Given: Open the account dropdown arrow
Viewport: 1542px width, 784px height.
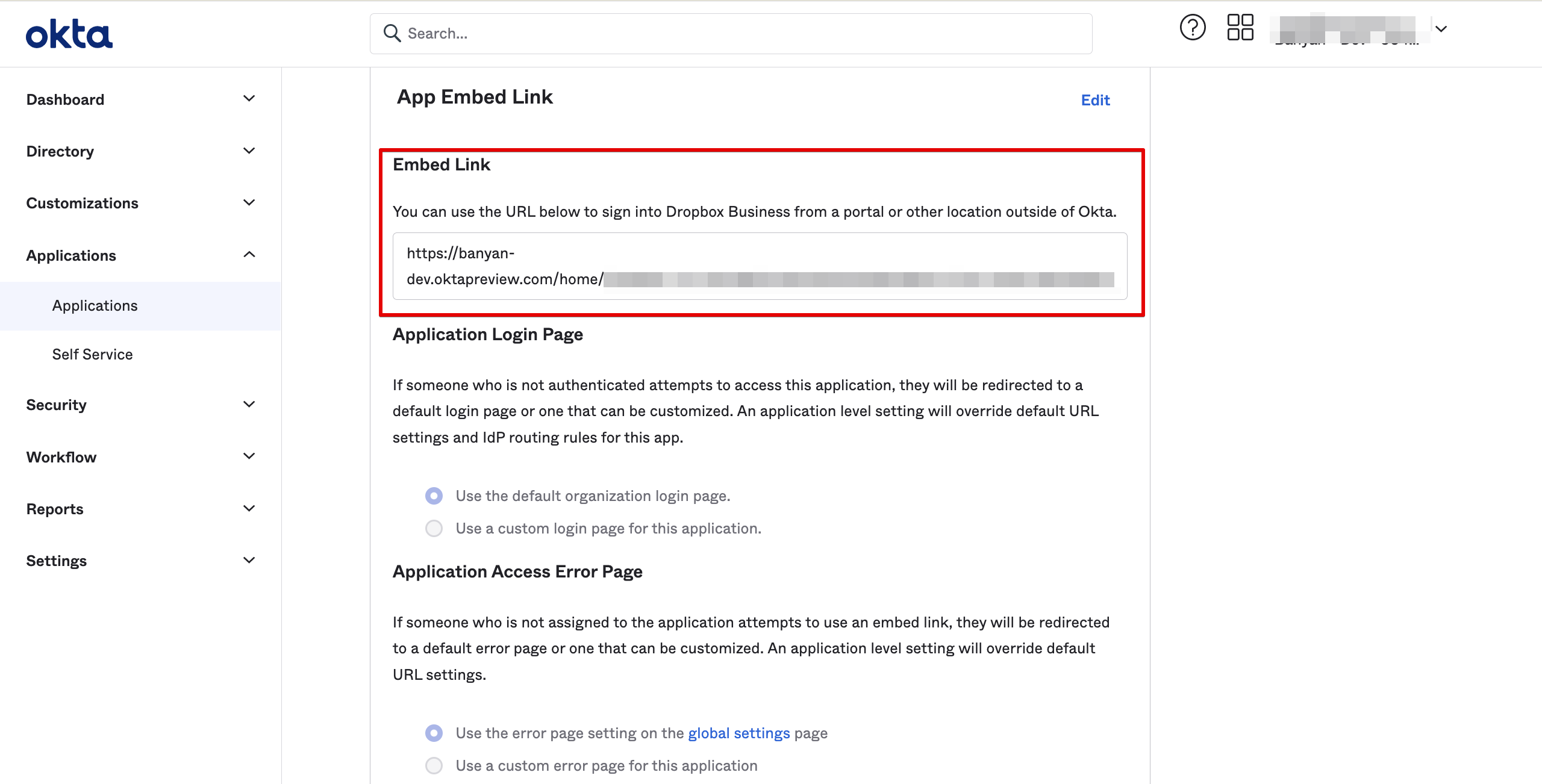Looking at the screenshot, I should pos(1441,29).
